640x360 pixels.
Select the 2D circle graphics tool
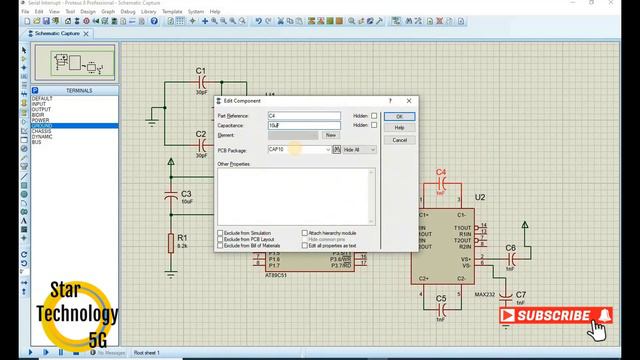[24, 194]
